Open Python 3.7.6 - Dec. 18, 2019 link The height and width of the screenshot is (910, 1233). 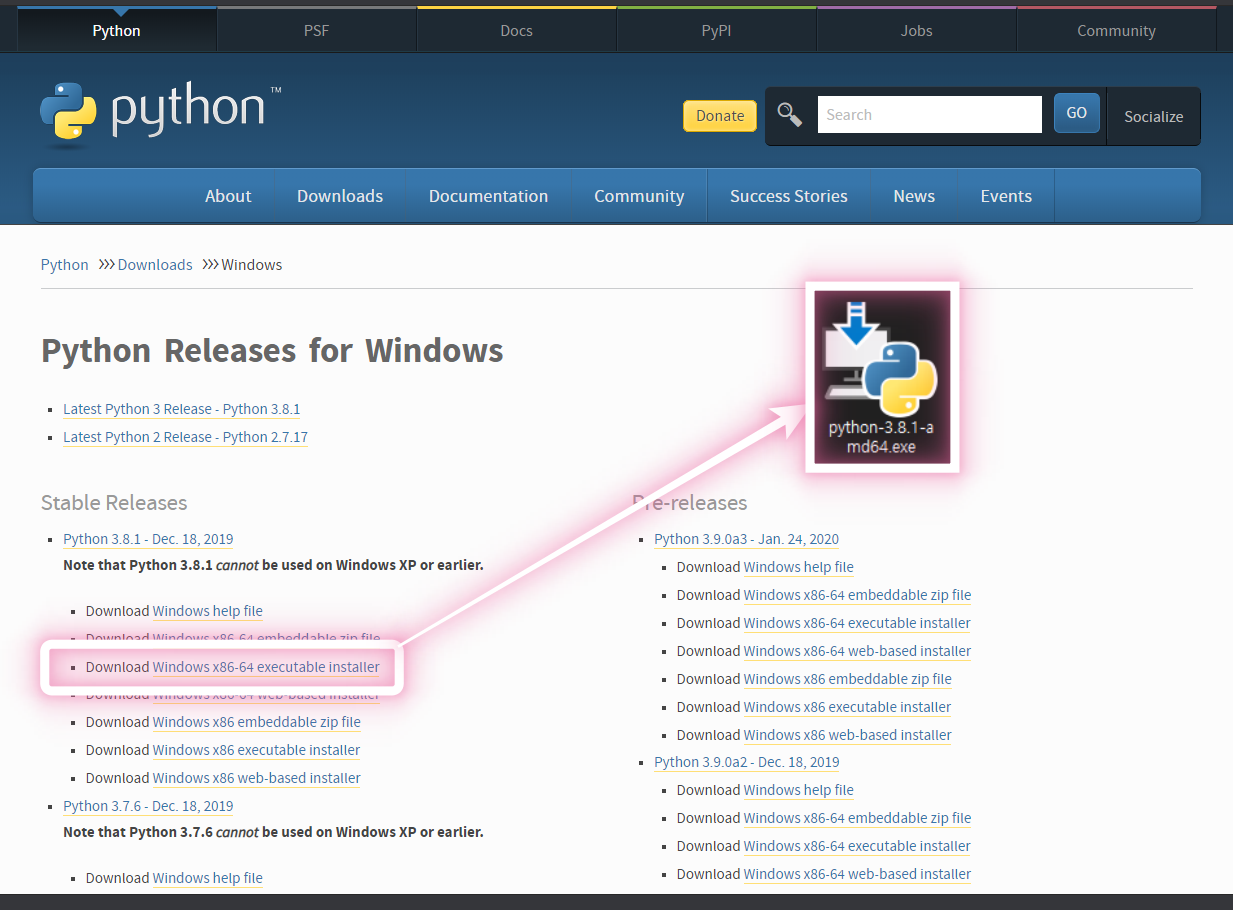point(148,806)
